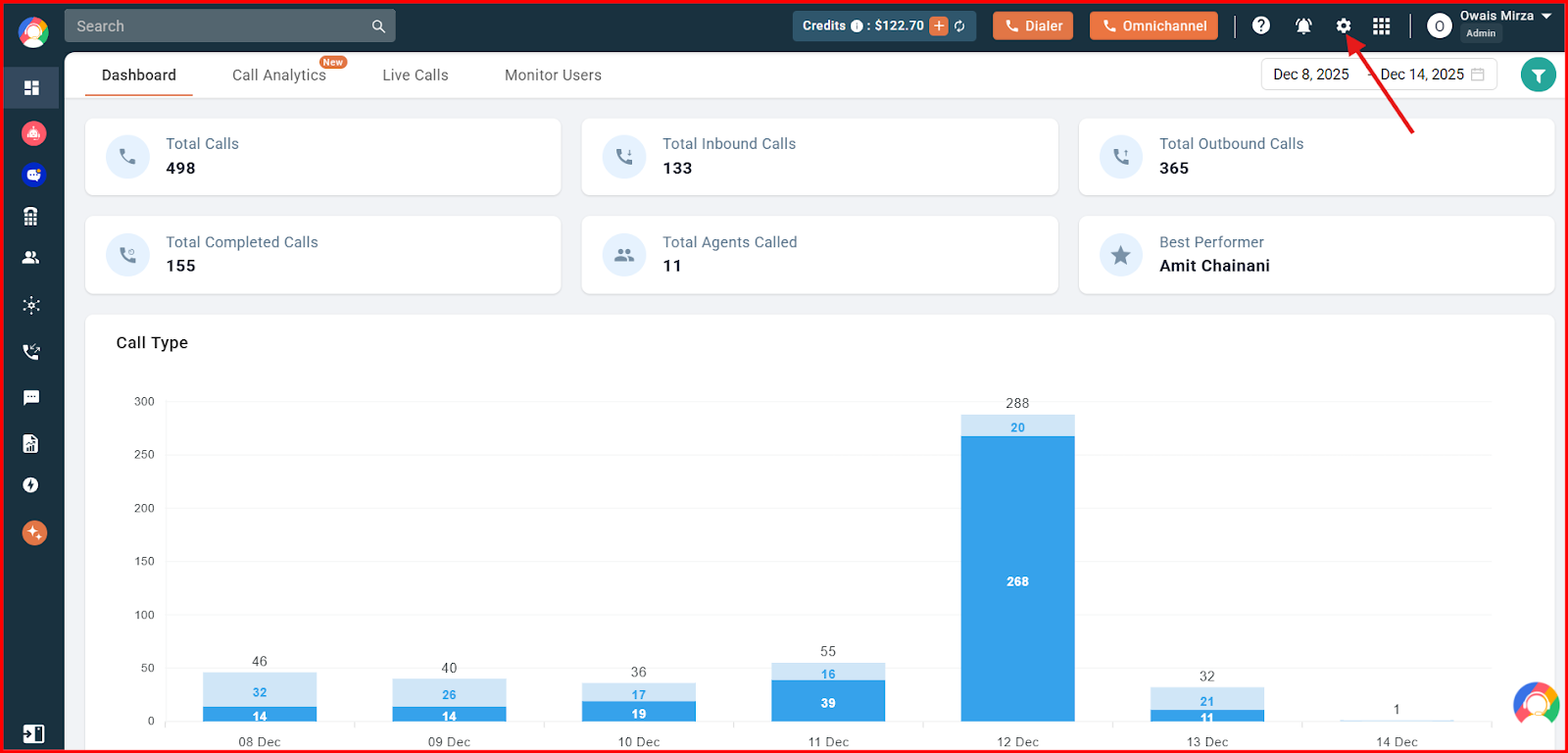Open the Omnichannel button
Screen dimensions: 1568x753
tap(1153, 25)
